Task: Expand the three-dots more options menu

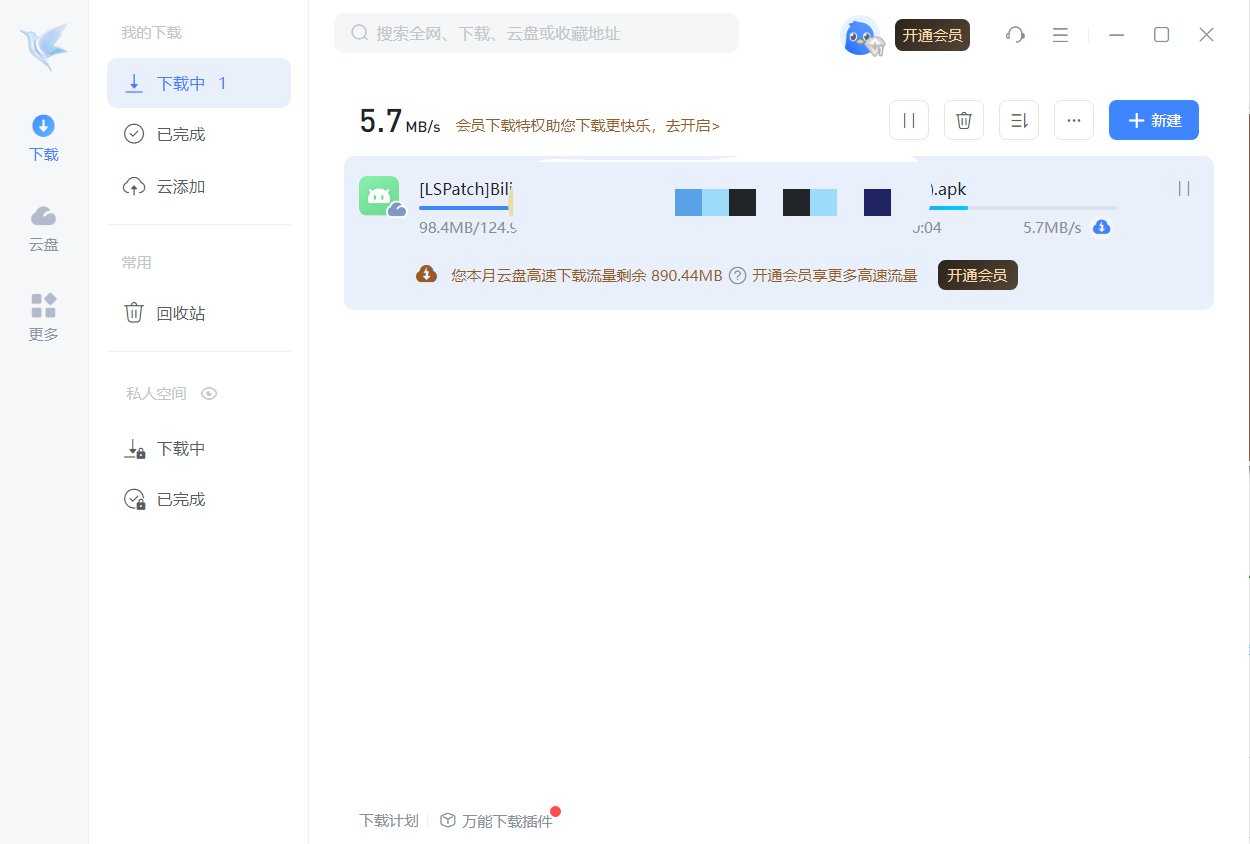Action: click(x=1073, y=120)
